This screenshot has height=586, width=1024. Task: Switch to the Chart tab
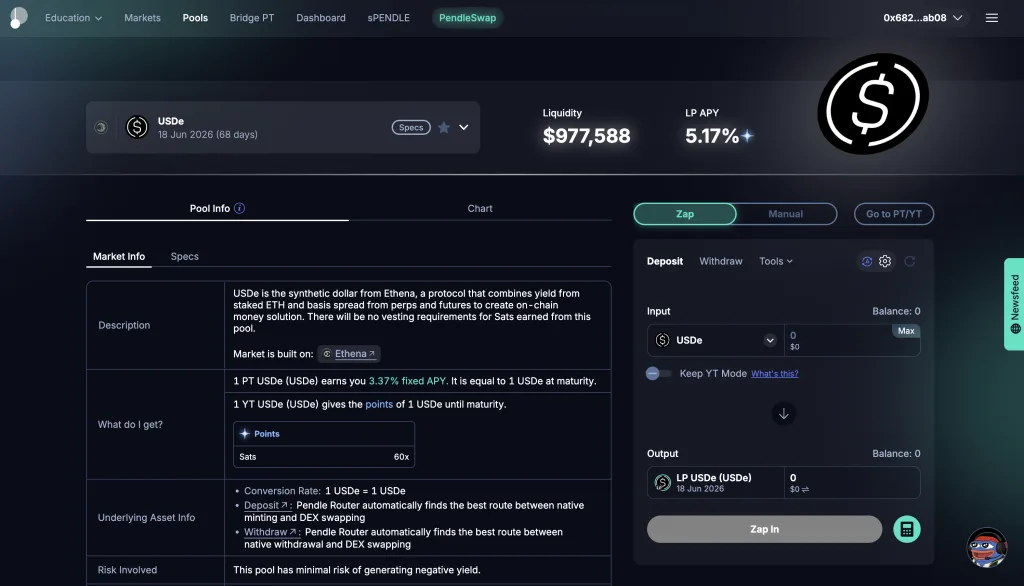(480, 208)
